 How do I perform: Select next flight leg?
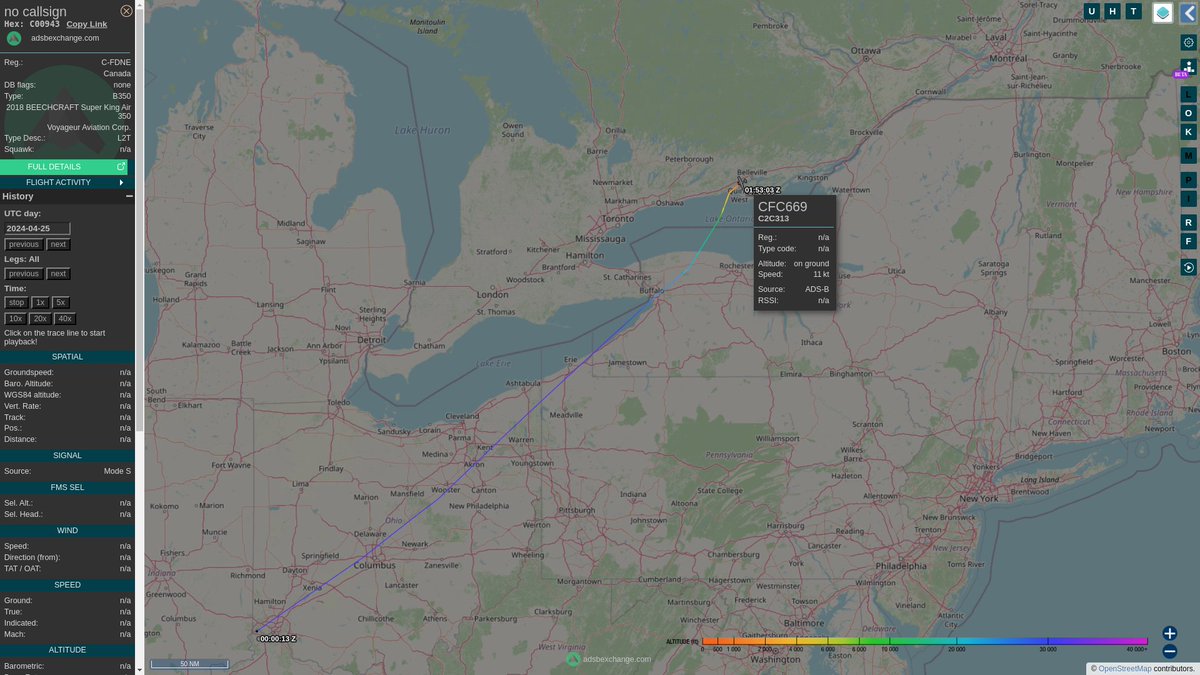click(59, 274)
